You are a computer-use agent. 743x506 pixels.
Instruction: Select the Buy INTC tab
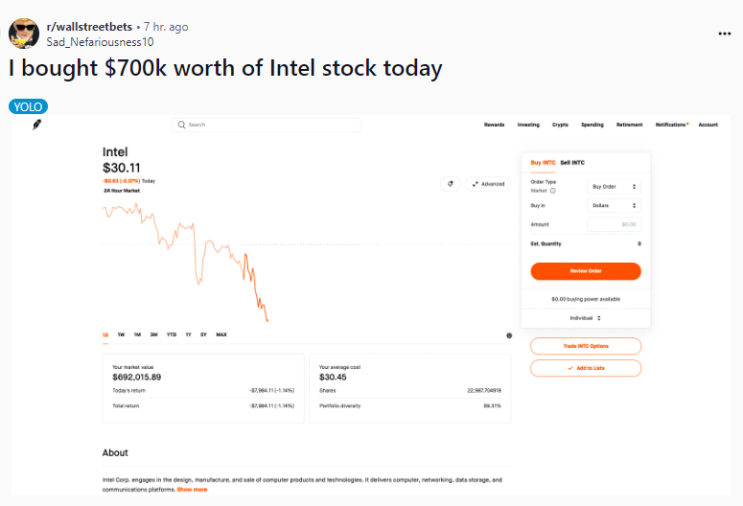tap(543, 162)
